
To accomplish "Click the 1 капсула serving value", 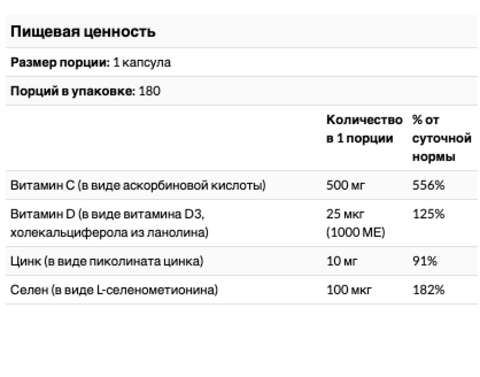I will [x=142, y=62].
